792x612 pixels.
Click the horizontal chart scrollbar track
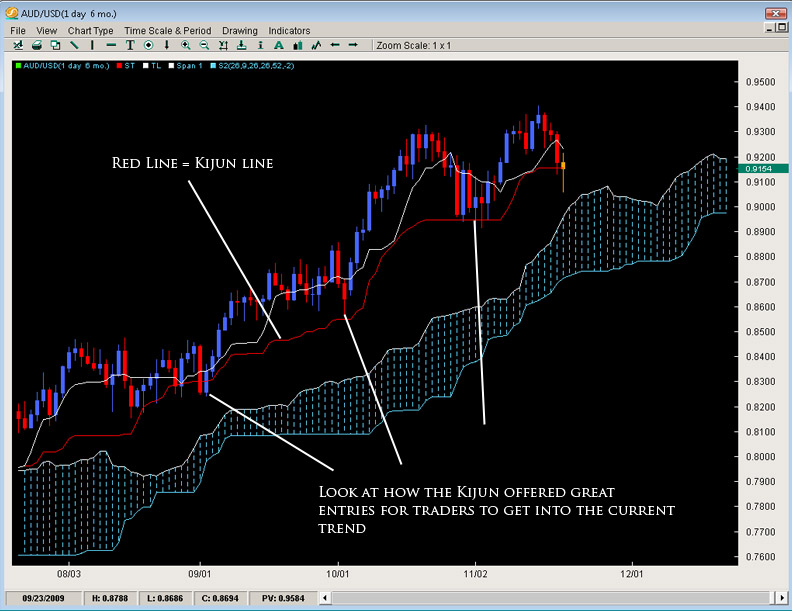point(553,598)
